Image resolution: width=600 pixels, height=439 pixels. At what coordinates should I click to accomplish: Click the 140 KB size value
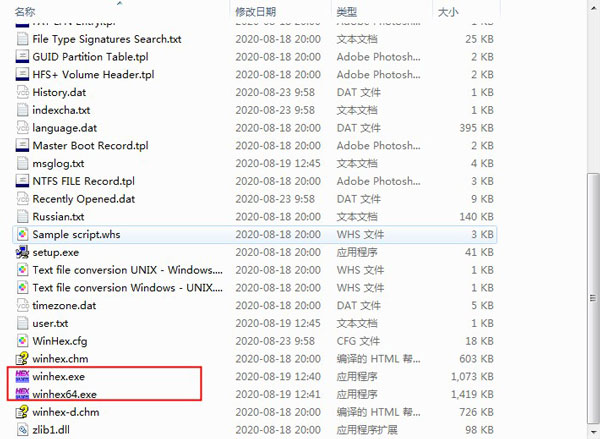(x=476, y=217)
